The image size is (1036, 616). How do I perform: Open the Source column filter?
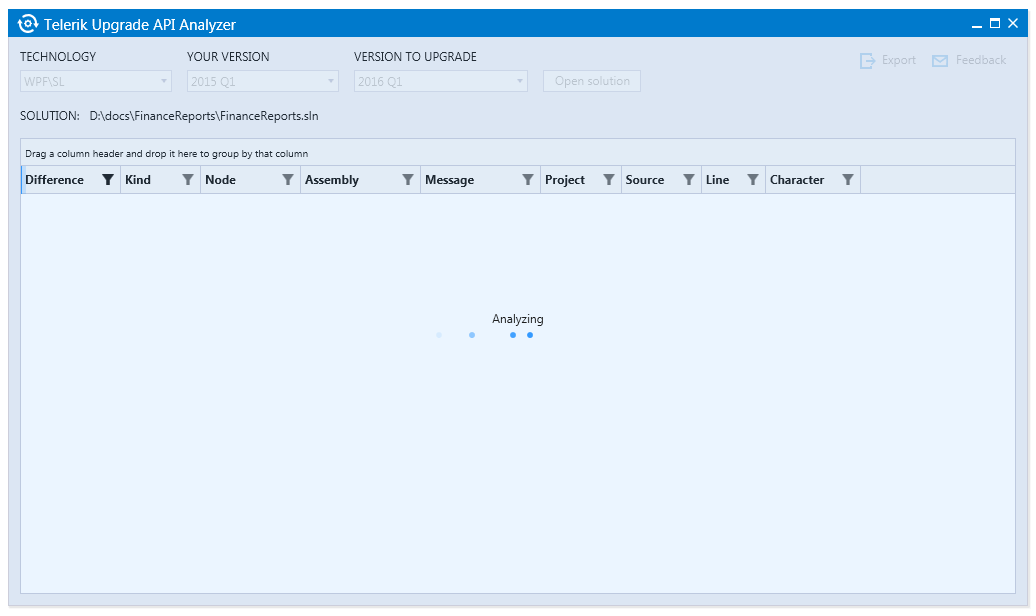pyautogui.click(x=688, y=180)
